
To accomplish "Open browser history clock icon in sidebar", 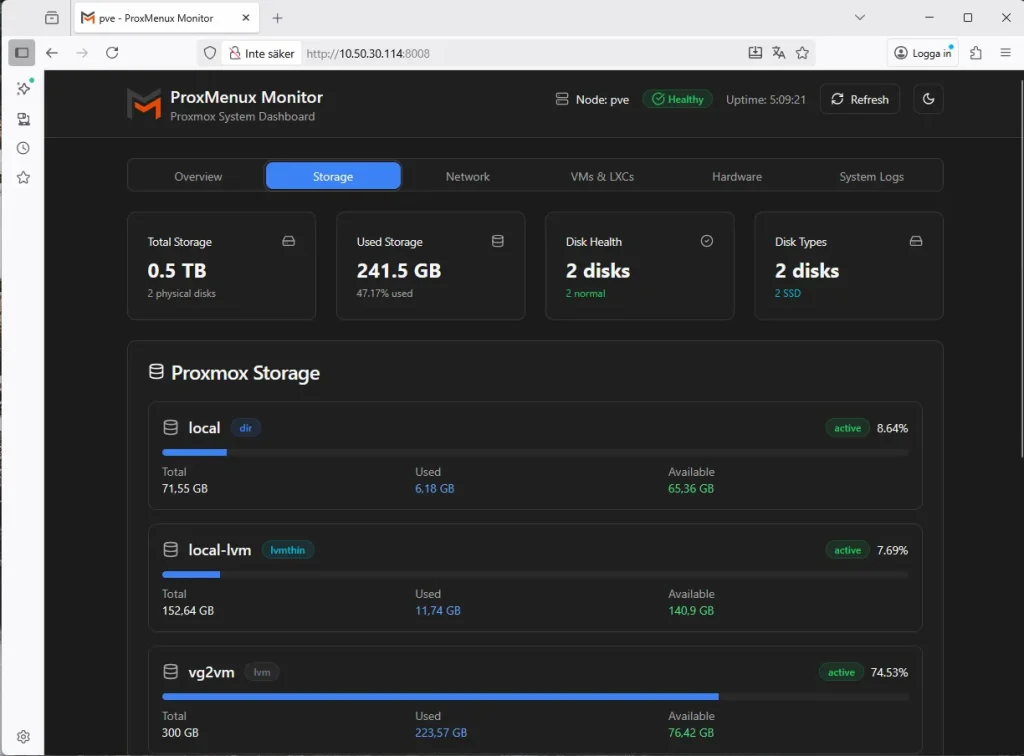I will 23,148.
